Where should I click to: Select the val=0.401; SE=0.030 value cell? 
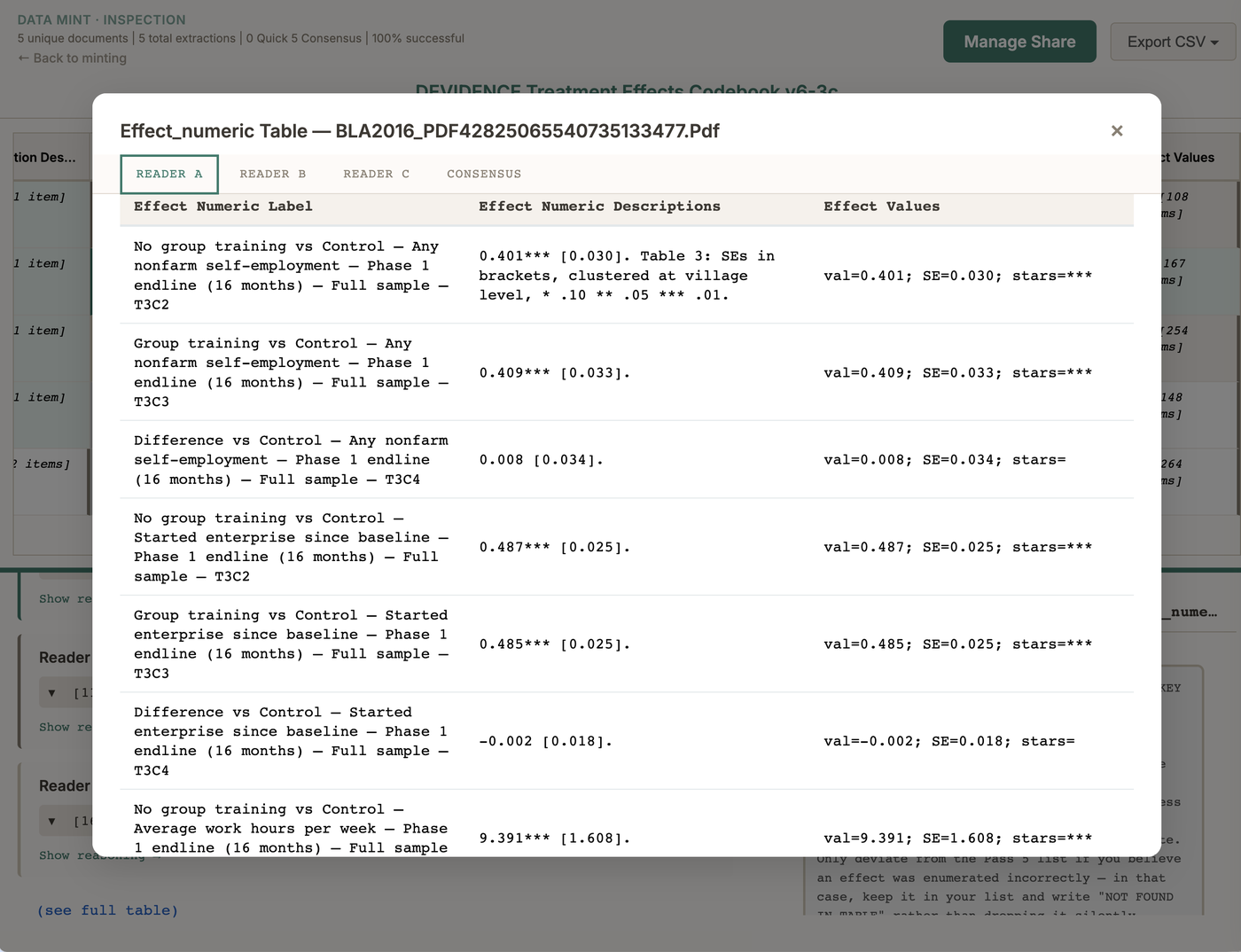tap(957, 276)
